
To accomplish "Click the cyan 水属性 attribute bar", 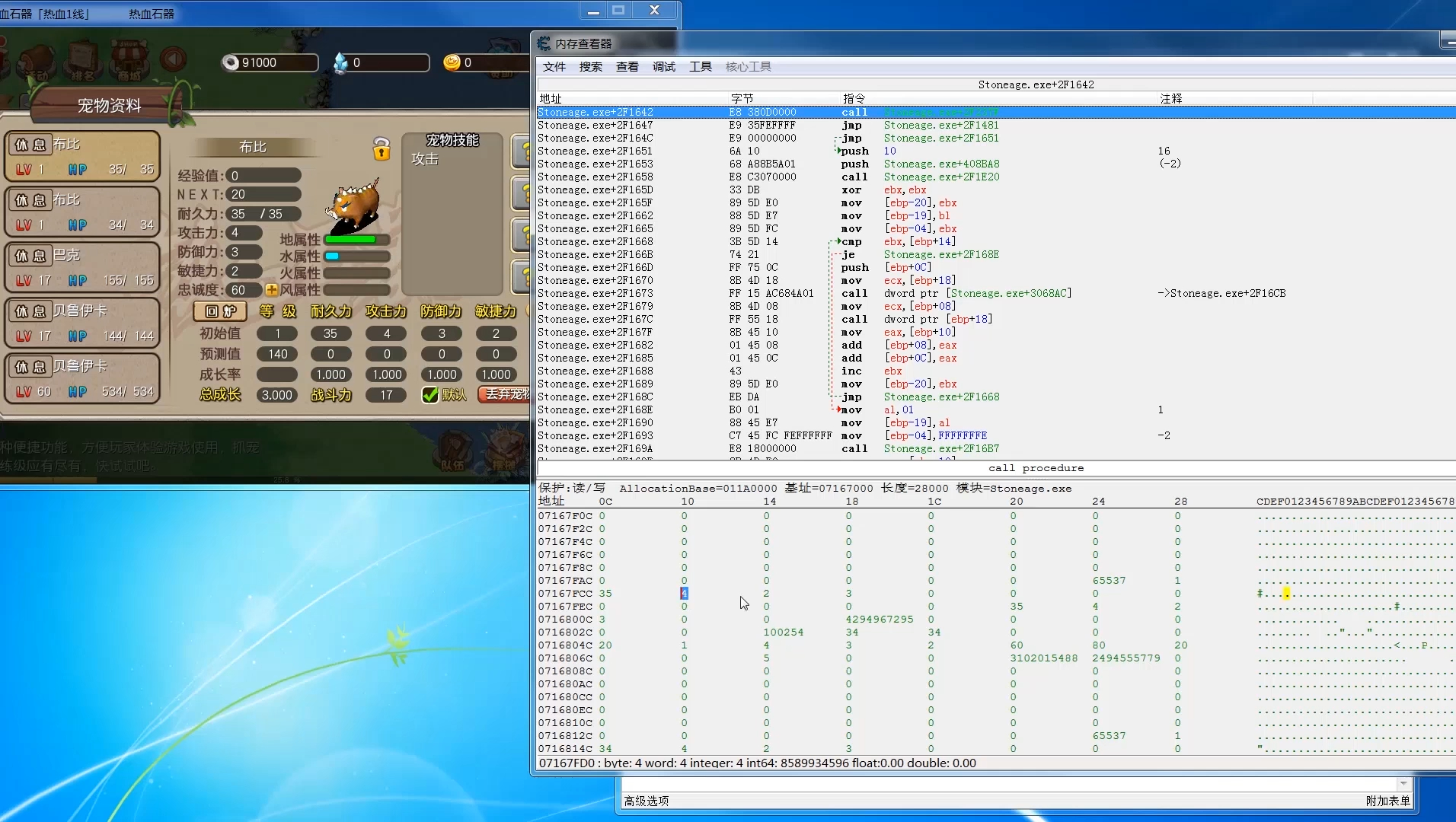I will (x=357, y=256).
